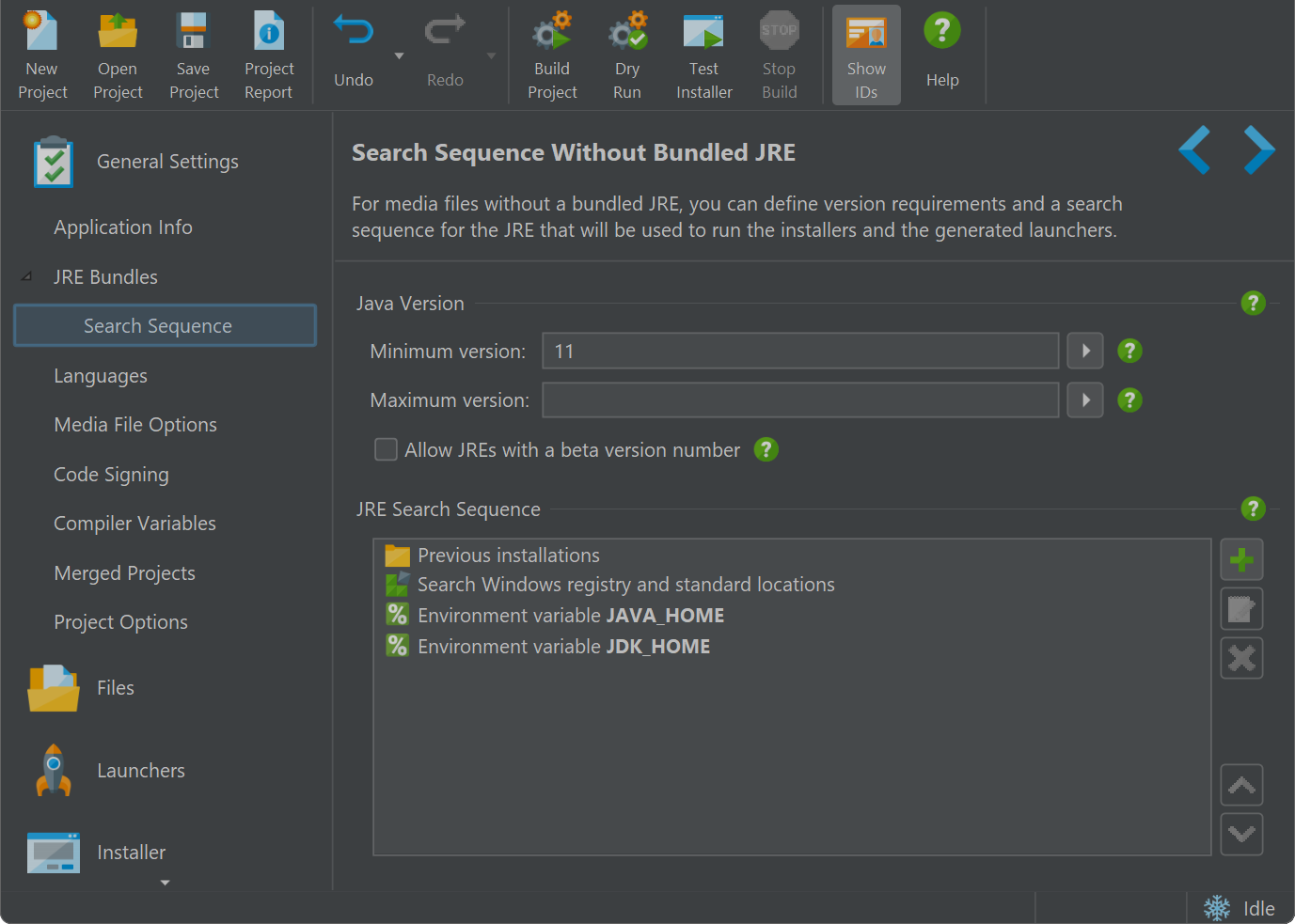Open the Media File Options section

(135, 425)
